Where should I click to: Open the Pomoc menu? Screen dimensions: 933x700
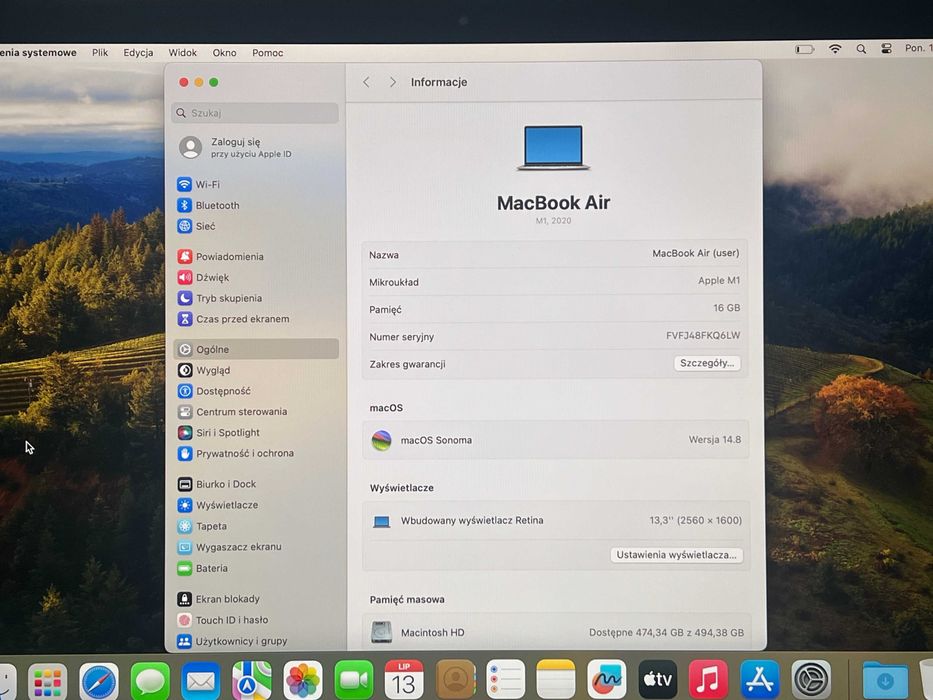[x=267, y=52]
